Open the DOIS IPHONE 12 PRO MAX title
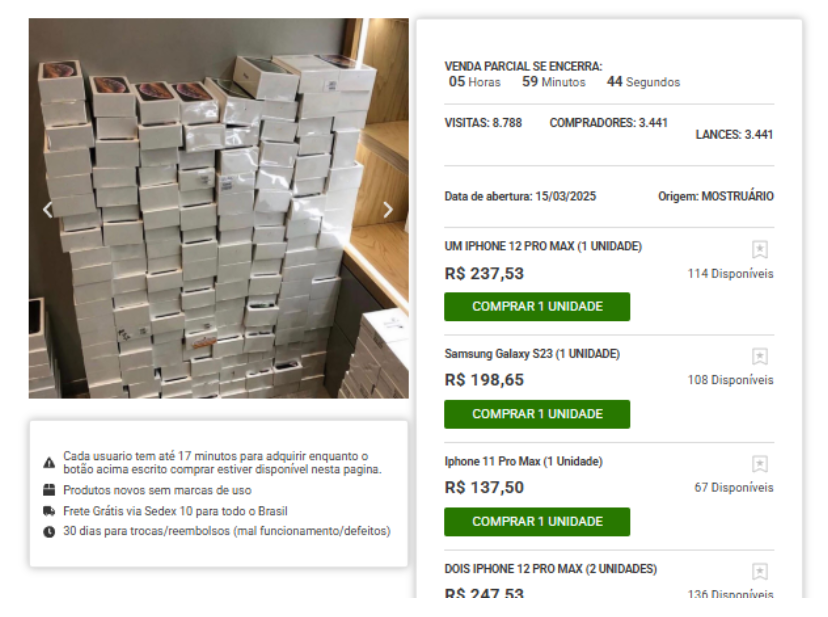Viewport: 828px width, 617px height. tap(550, 569)
